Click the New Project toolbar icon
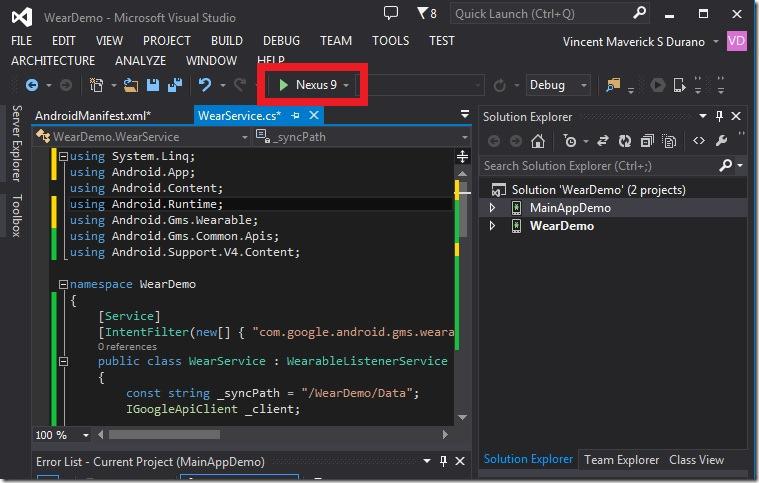The height and width of the screenshot is (483, 759). click(x=97, y=85)
